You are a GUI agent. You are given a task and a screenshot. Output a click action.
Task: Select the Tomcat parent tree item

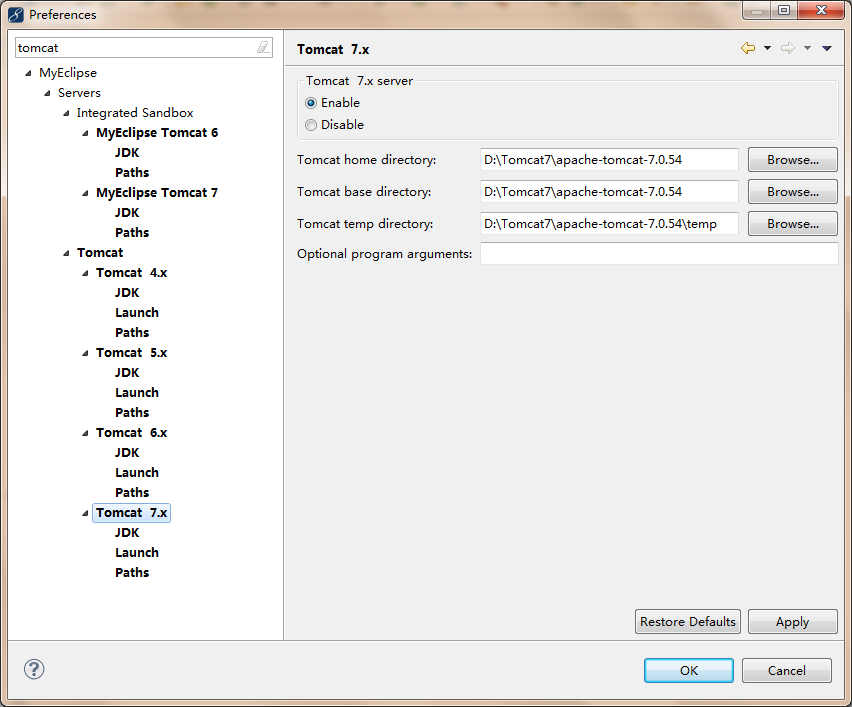pyautogui.click(x=100, y=253)
